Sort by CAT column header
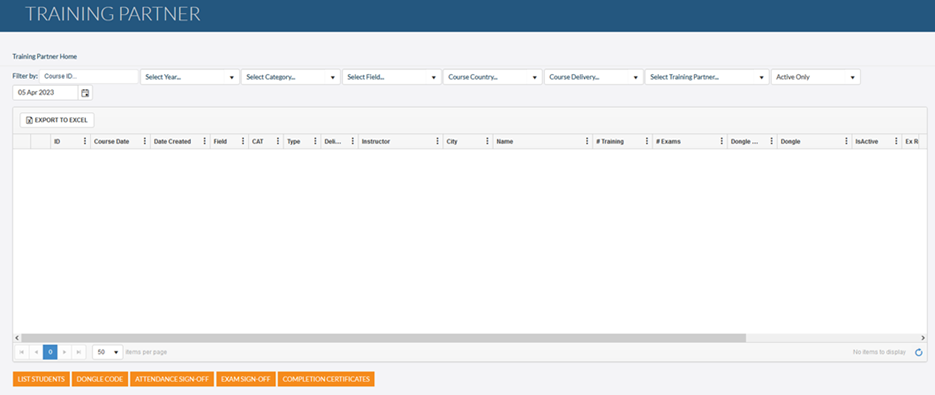The image size is (935, 395). pos(258,142)
